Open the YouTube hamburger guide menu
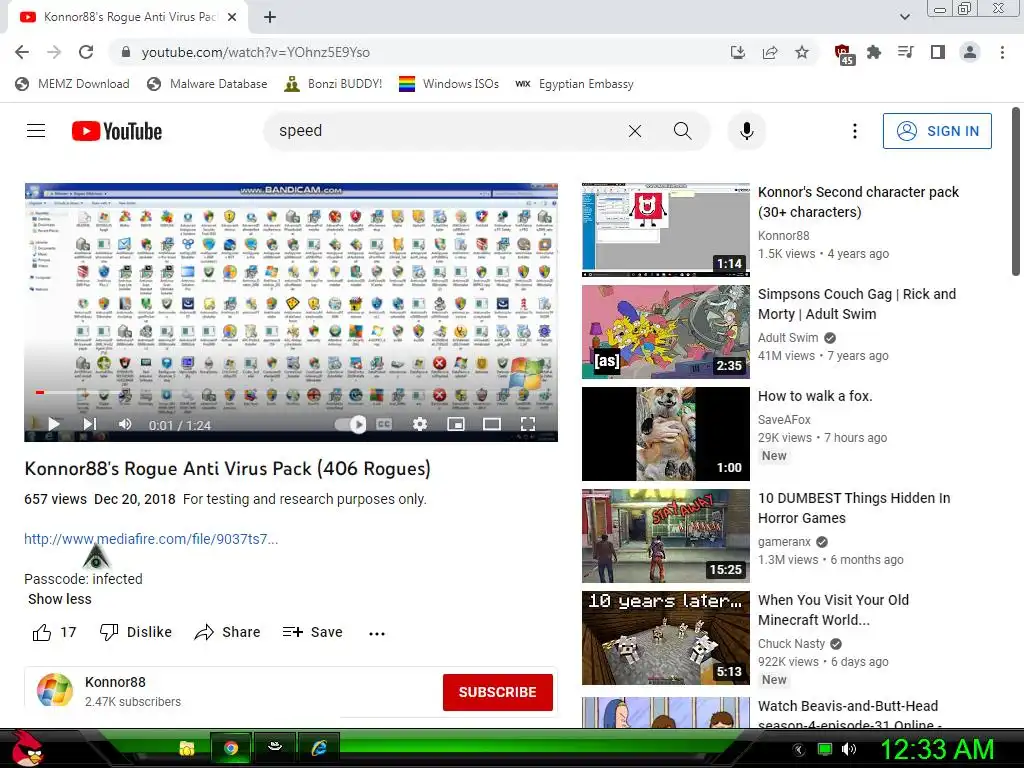The height and width of the screenshot is (768, 1024). click(x=36, y=131)
